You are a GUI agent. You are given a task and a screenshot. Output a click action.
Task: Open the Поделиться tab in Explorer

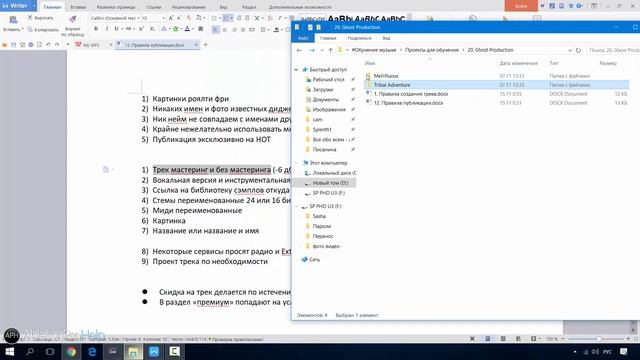[359, 38]
